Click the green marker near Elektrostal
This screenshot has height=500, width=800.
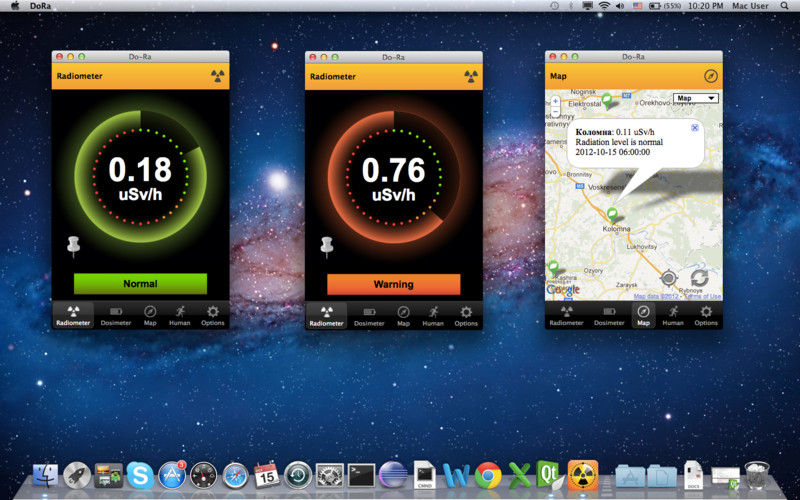click(607, 101)
